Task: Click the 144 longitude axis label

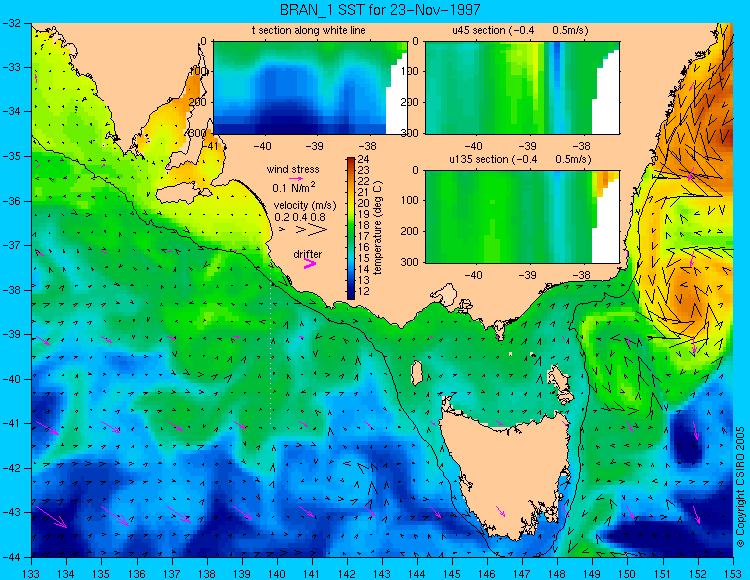Action: click(x=417, y=573)
